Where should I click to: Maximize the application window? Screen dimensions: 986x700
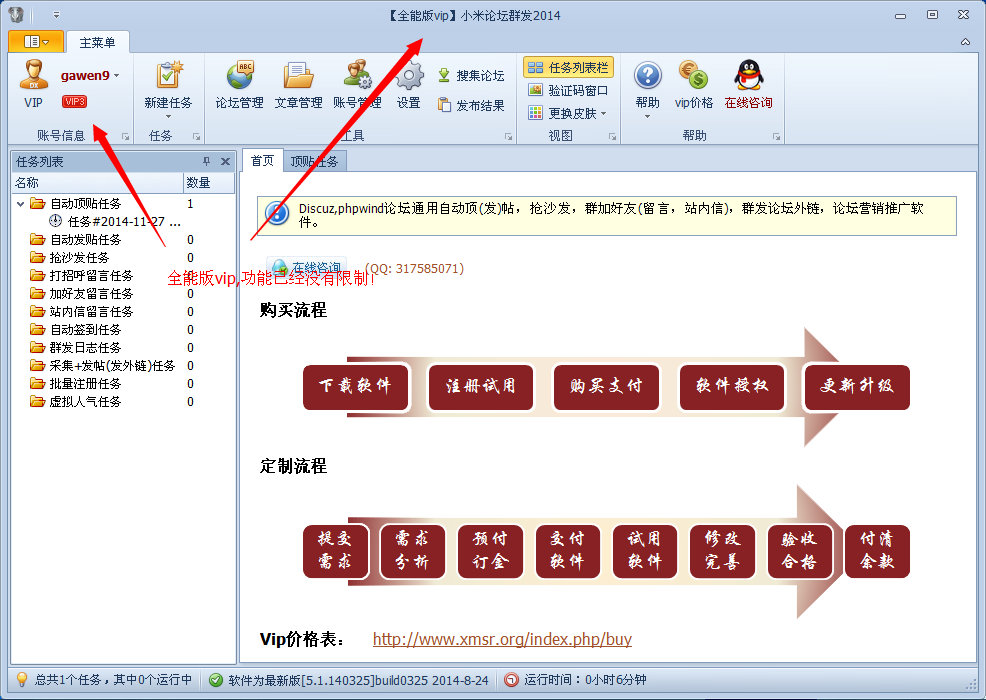[x=933, y=14]
